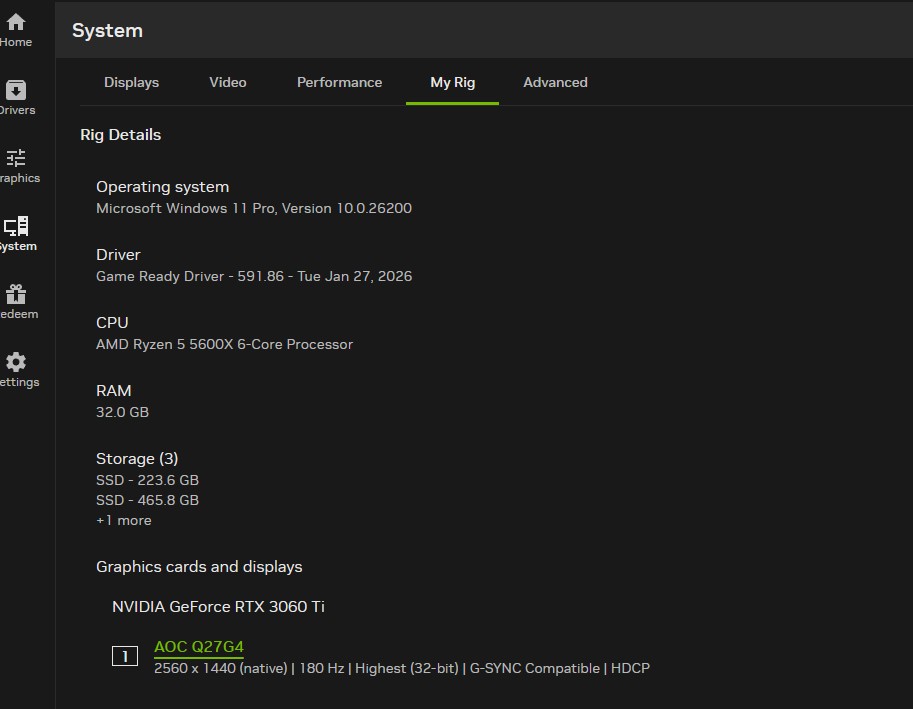Click the 'Driver' label
The width and height of the screenshot is (913, 709).
pyautogui.click(x=118, y=254)
